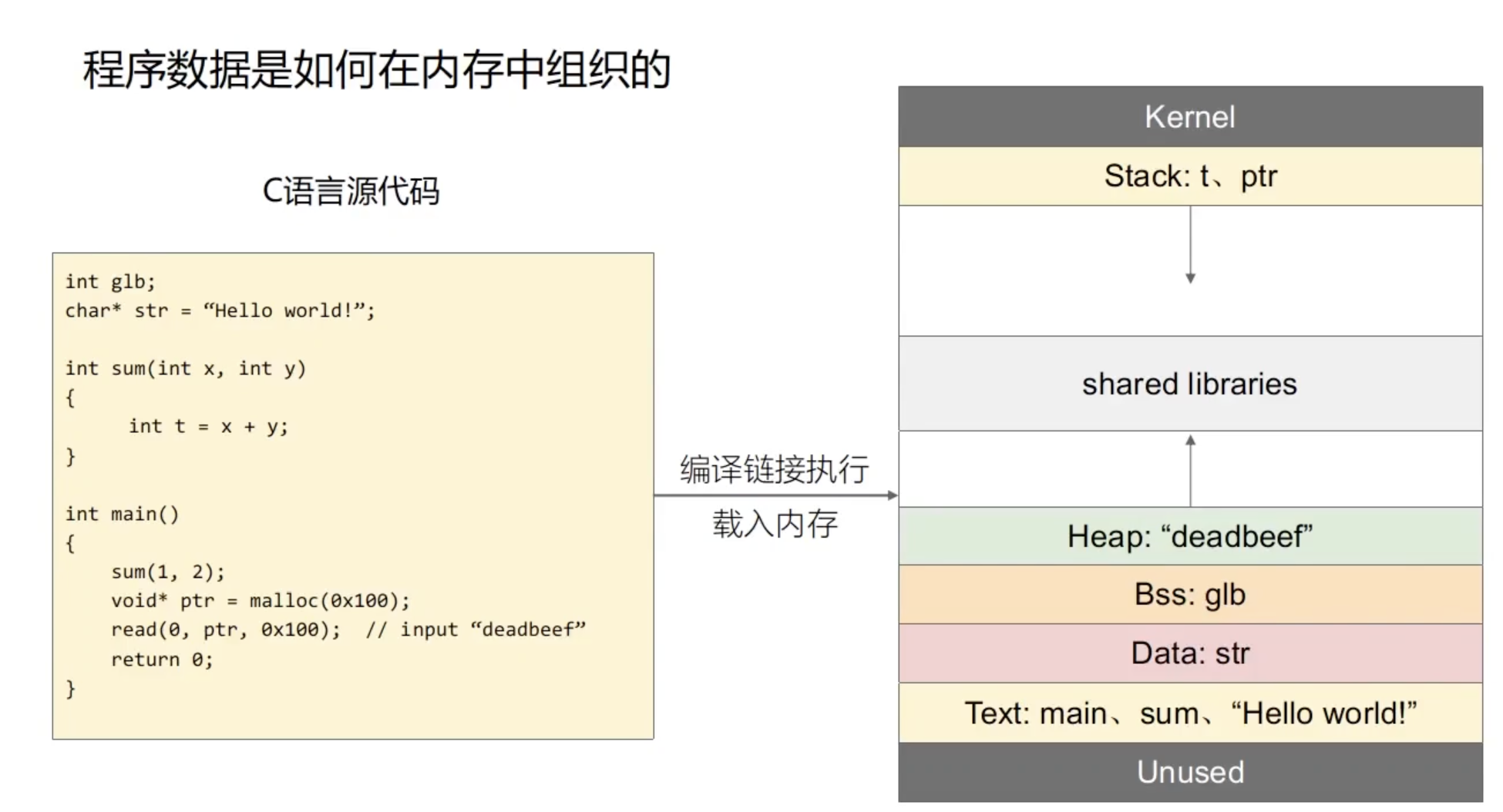This screenshot has width=1503, height=812.
Task: Click the slide title 程序数据是如何在内存中组织的
Action: pos(376,70)
